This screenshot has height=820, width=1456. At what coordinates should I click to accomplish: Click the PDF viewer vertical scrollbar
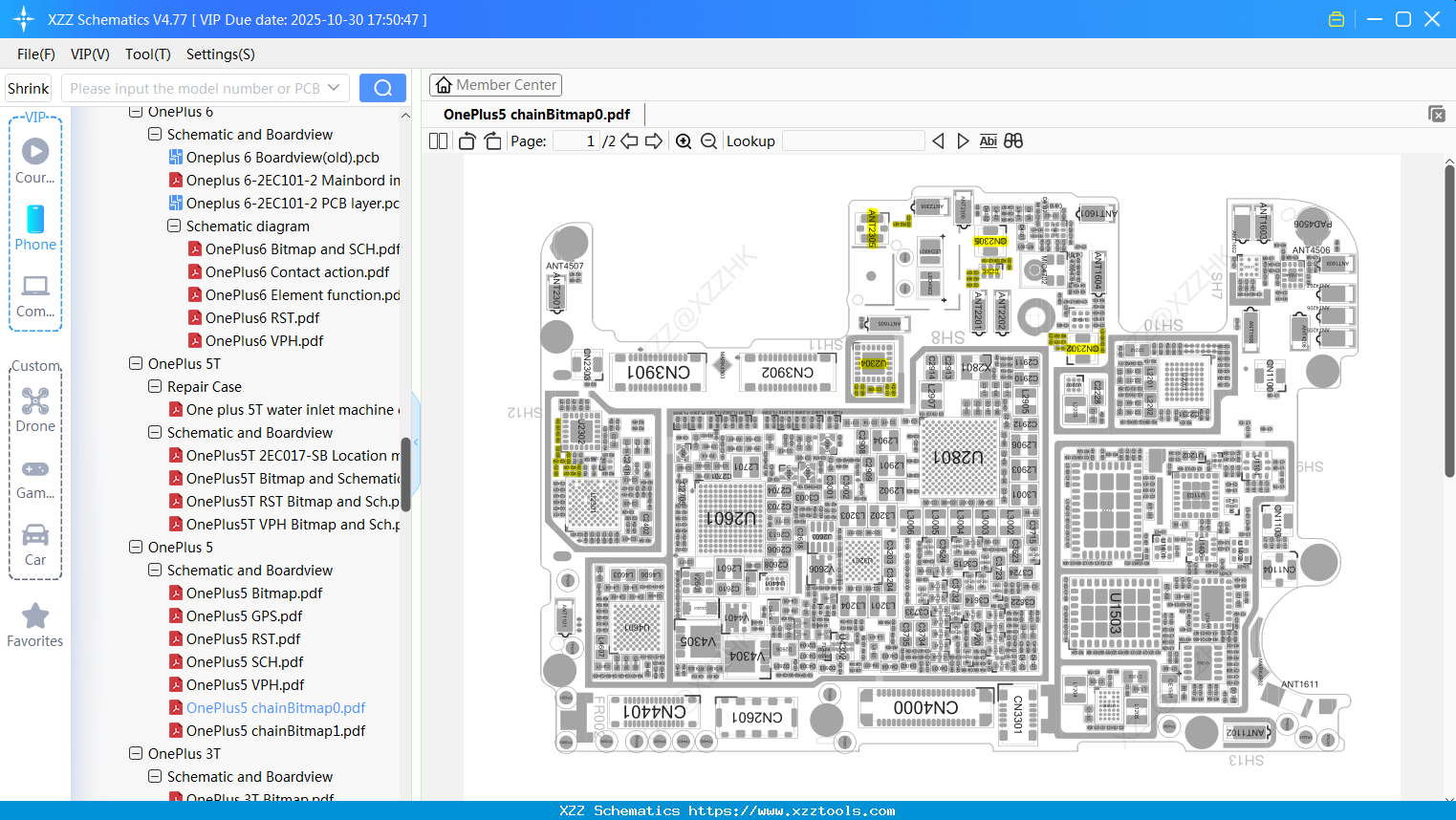click(x=1449, y=320)
